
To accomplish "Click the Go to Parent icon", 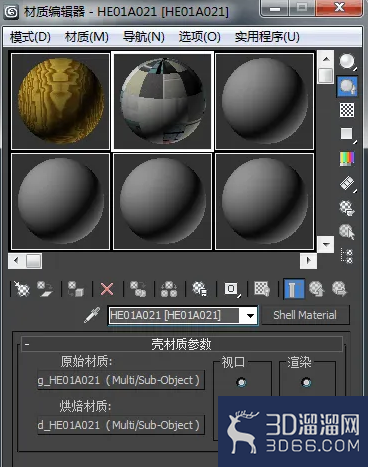I will click(316, 289).
